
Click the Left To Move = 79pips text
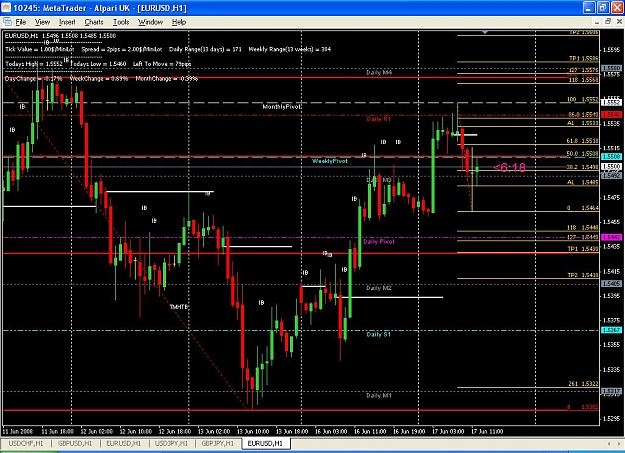[x=162, y=64]
